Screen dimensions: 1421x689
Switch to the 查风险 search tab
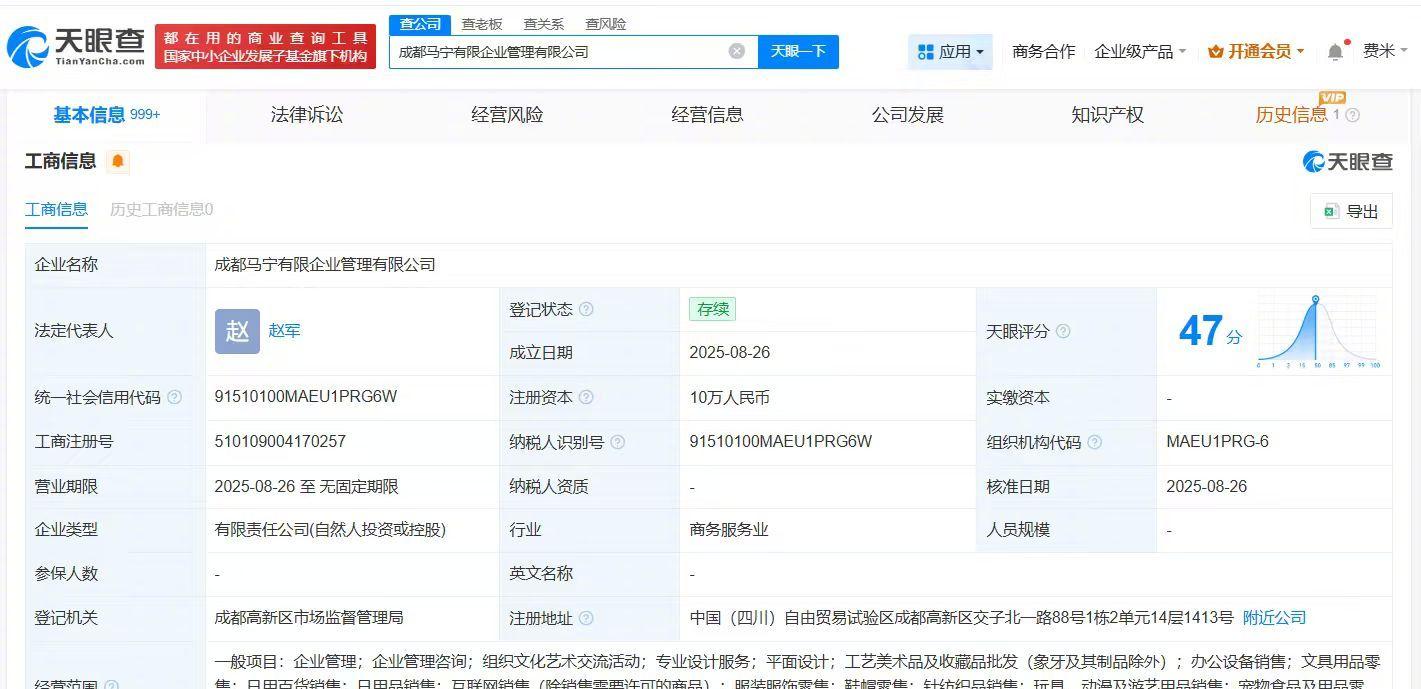(606, 24)
